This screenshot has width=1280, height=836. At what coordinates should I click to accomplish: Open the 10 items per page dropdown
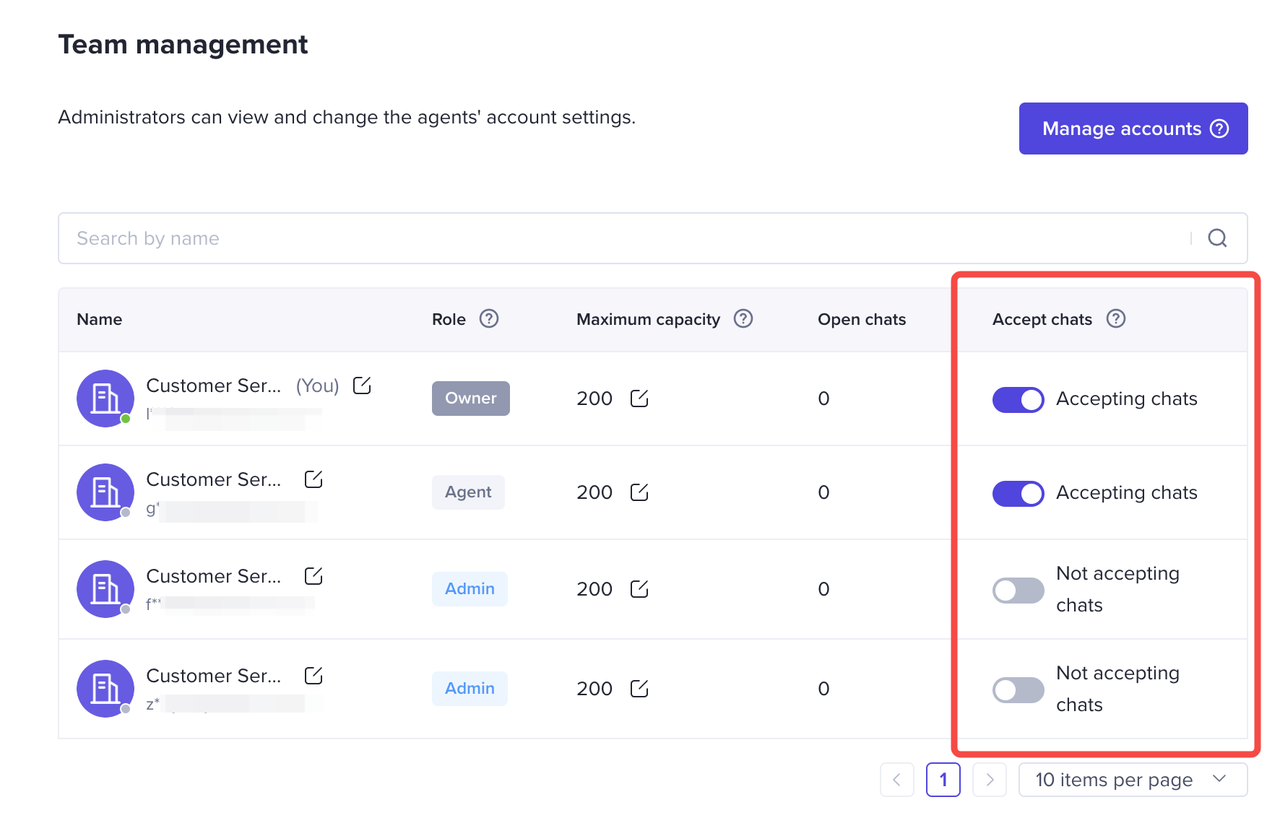(x=1132, y=780)
